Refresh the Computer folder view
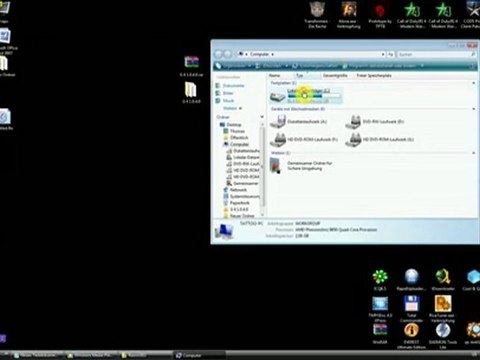 (x=391, y=54)
